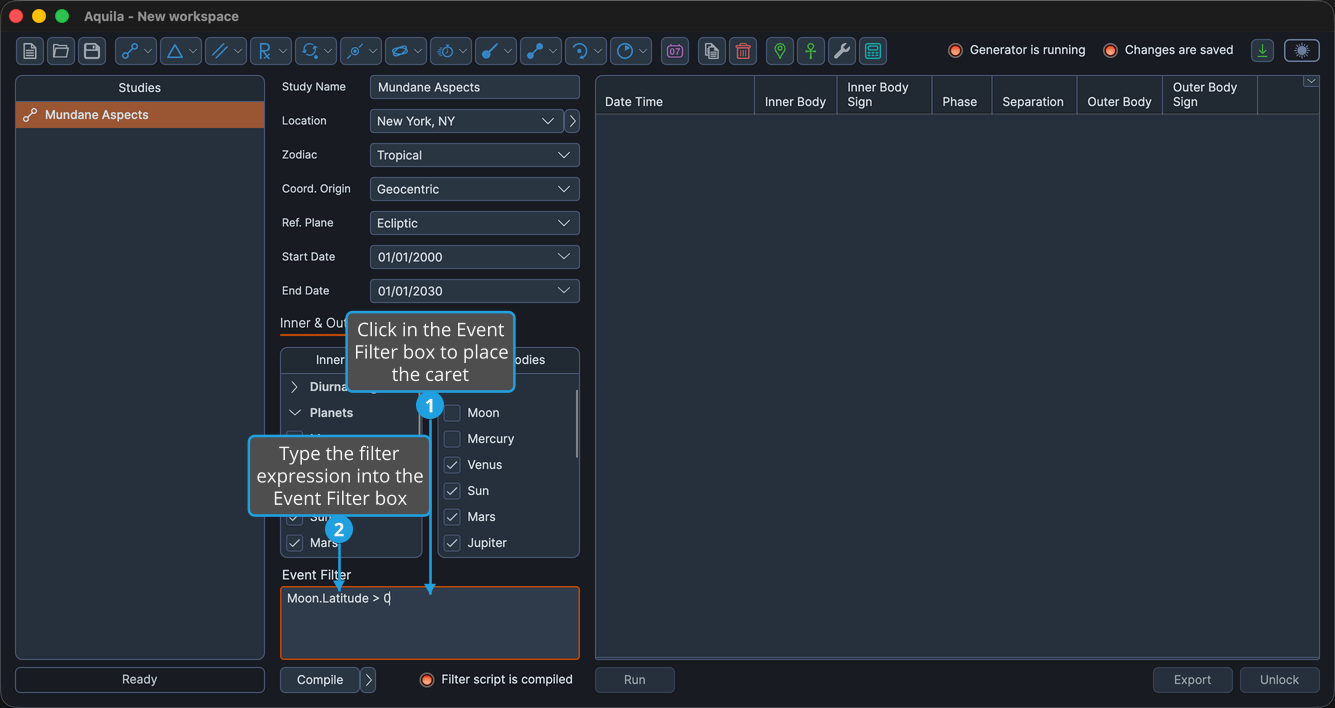Click the arrow button beside Location
The width and height of the screenshot is (1335, 708).
click(572, 121)
